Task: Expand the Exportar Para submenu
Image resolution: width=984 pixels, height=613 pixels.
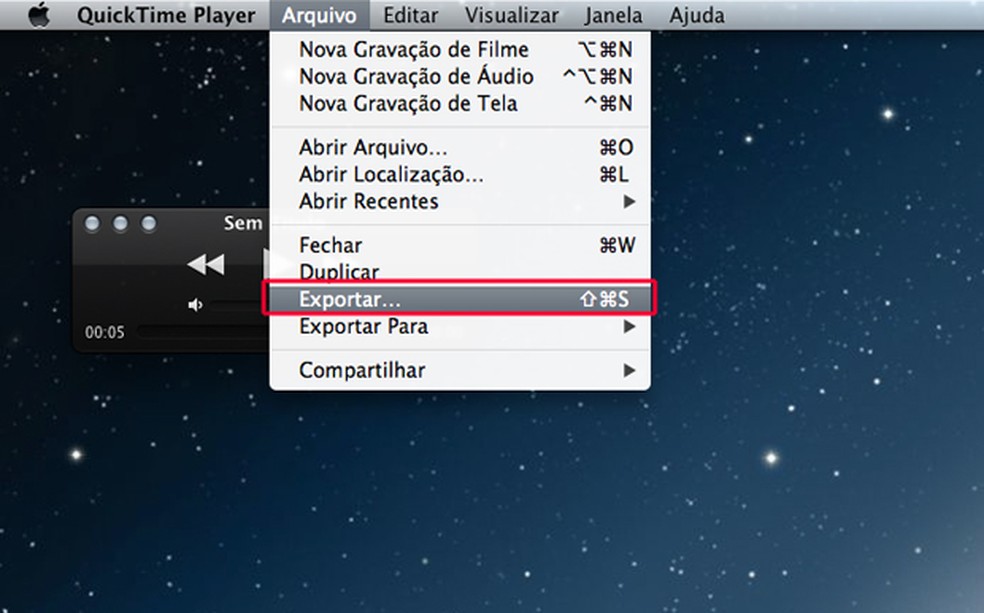Action: 460,326
